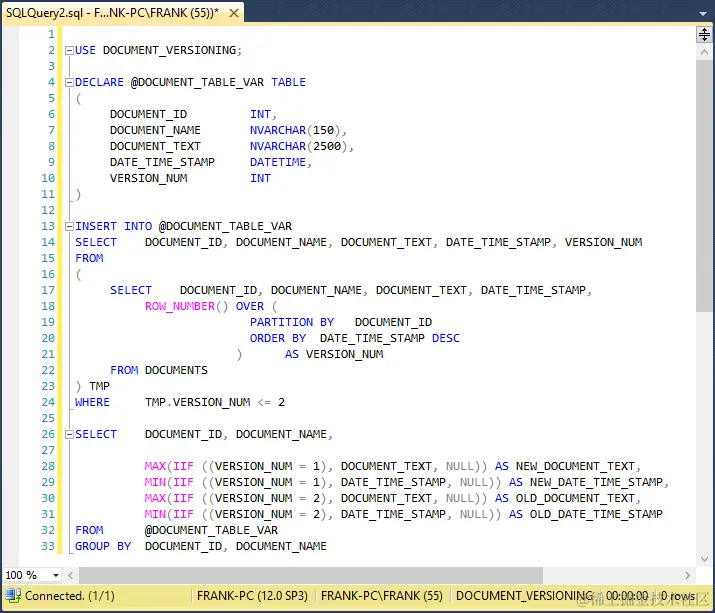Click the Connected. (1/1) status text
Image resolution: width=715 pixels, height=613 pixels.
tap(70, 596)
